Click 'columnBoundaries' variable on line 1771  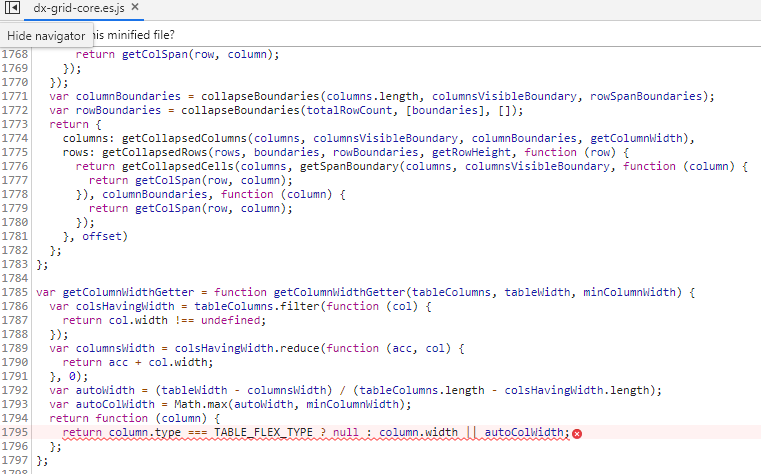click(128, 96)
